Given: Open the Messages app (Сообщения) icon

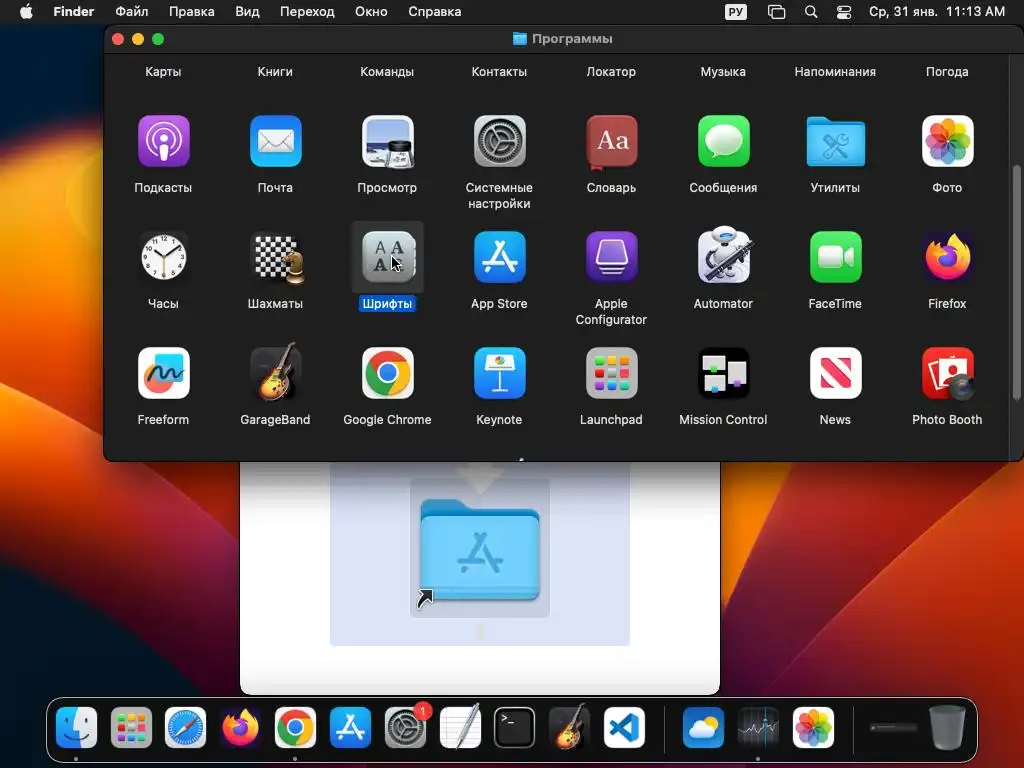Looking at the screenshot, I should [723, 141].
